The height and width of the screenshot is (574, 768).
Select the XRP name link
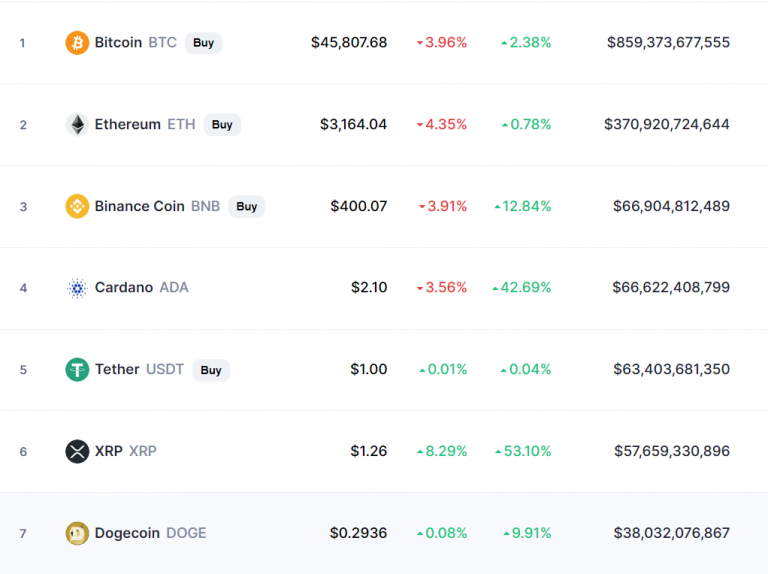click(x=125, y=451)
